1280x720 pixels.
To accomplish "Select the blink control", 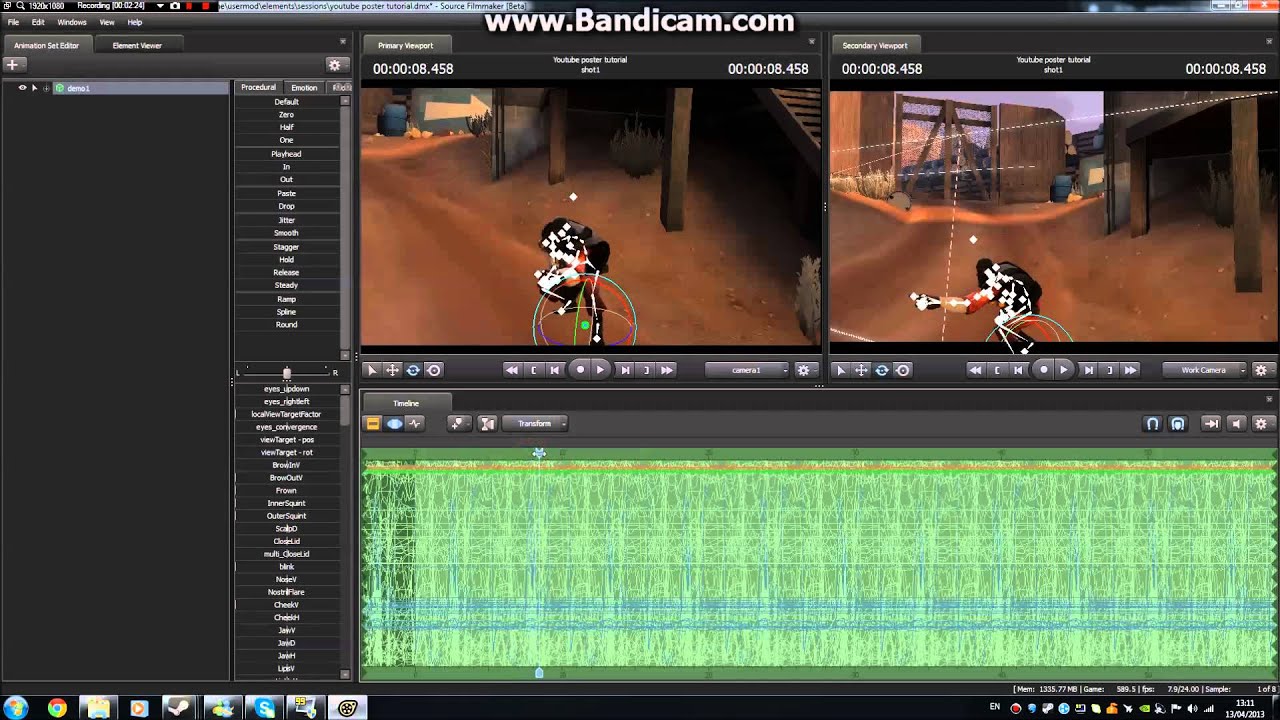I will tap(287, 567).
